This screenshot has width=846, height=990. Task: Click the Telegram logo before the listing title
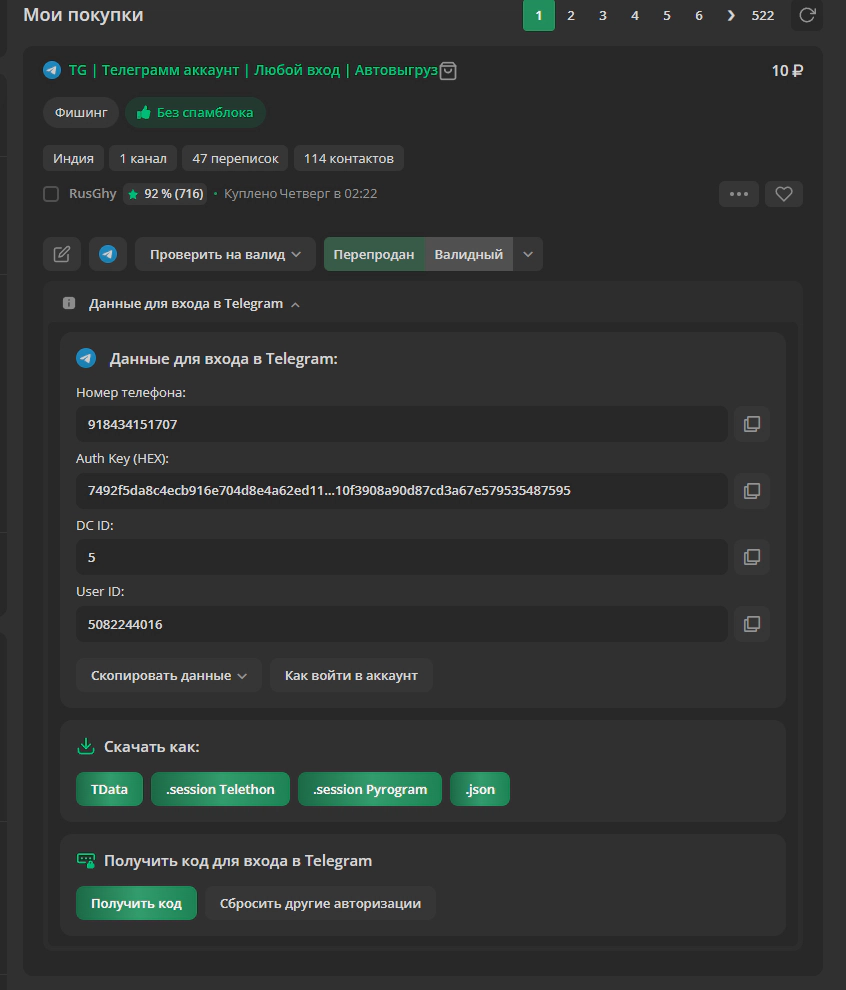[52, 70]
